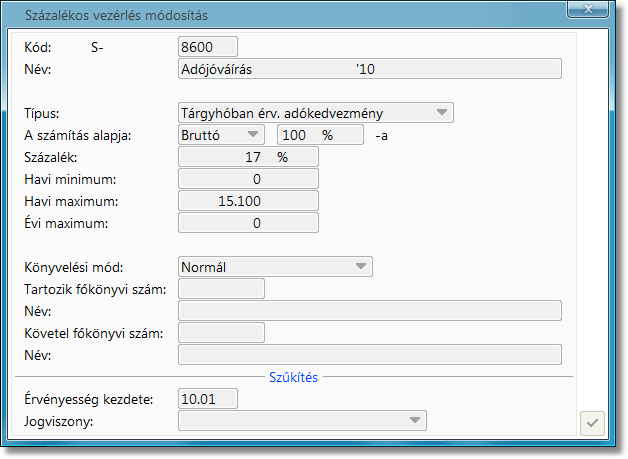Click the dialog title bar
This screenshot has width=628, height=459.
[300, 13]
